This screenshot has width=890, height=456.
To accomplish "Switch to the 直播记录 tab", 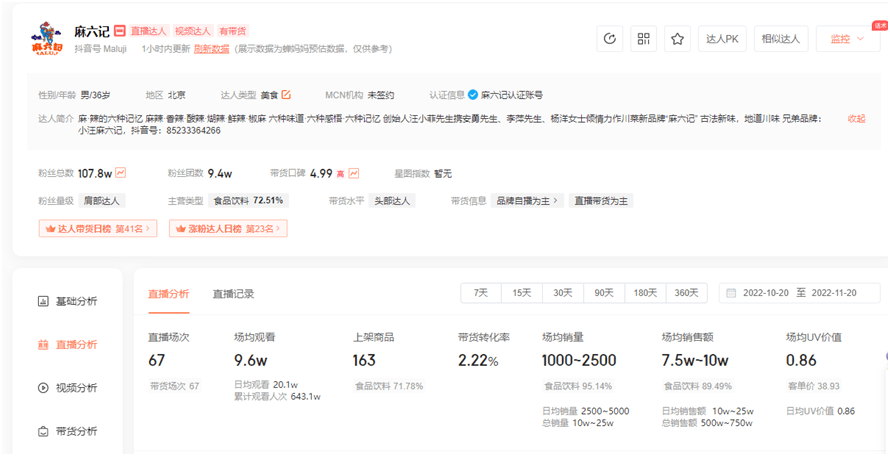I will coord(233,294).
